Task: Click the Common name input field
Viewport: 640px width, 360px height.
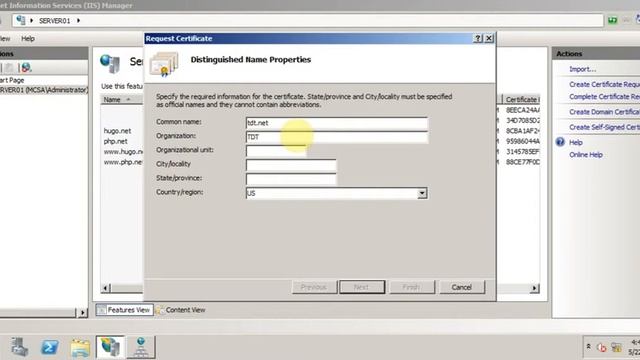Action: click(337, 123)
